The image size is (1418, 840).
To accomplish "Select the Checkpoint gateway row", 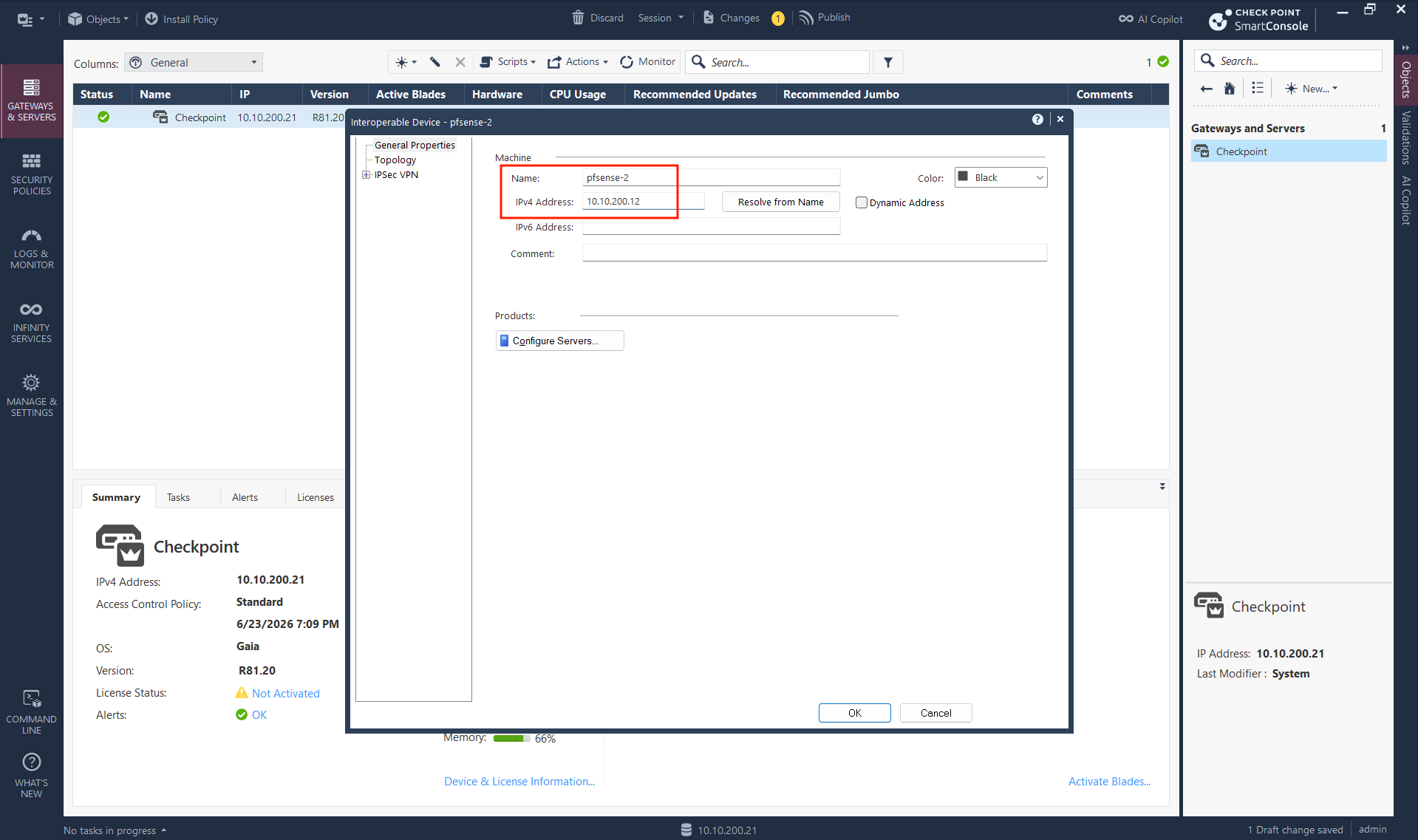I will click(209, 117).
